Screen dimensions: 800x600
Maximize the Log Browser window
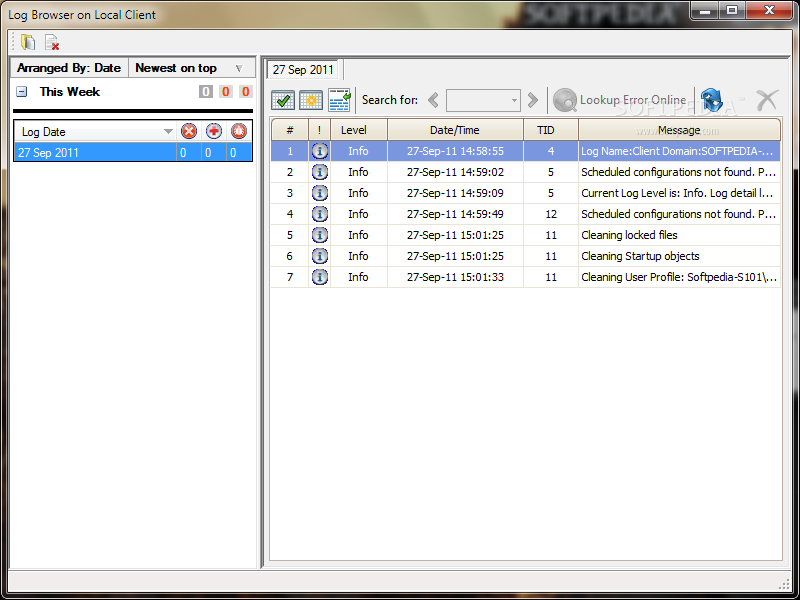(x=732, y=11)
